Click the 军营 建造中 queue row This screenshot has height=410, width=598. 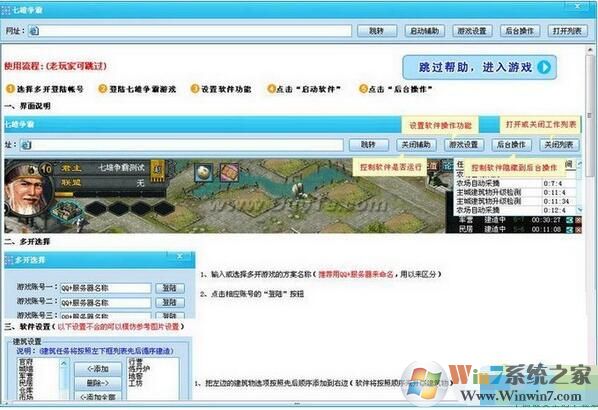[514, 220]
